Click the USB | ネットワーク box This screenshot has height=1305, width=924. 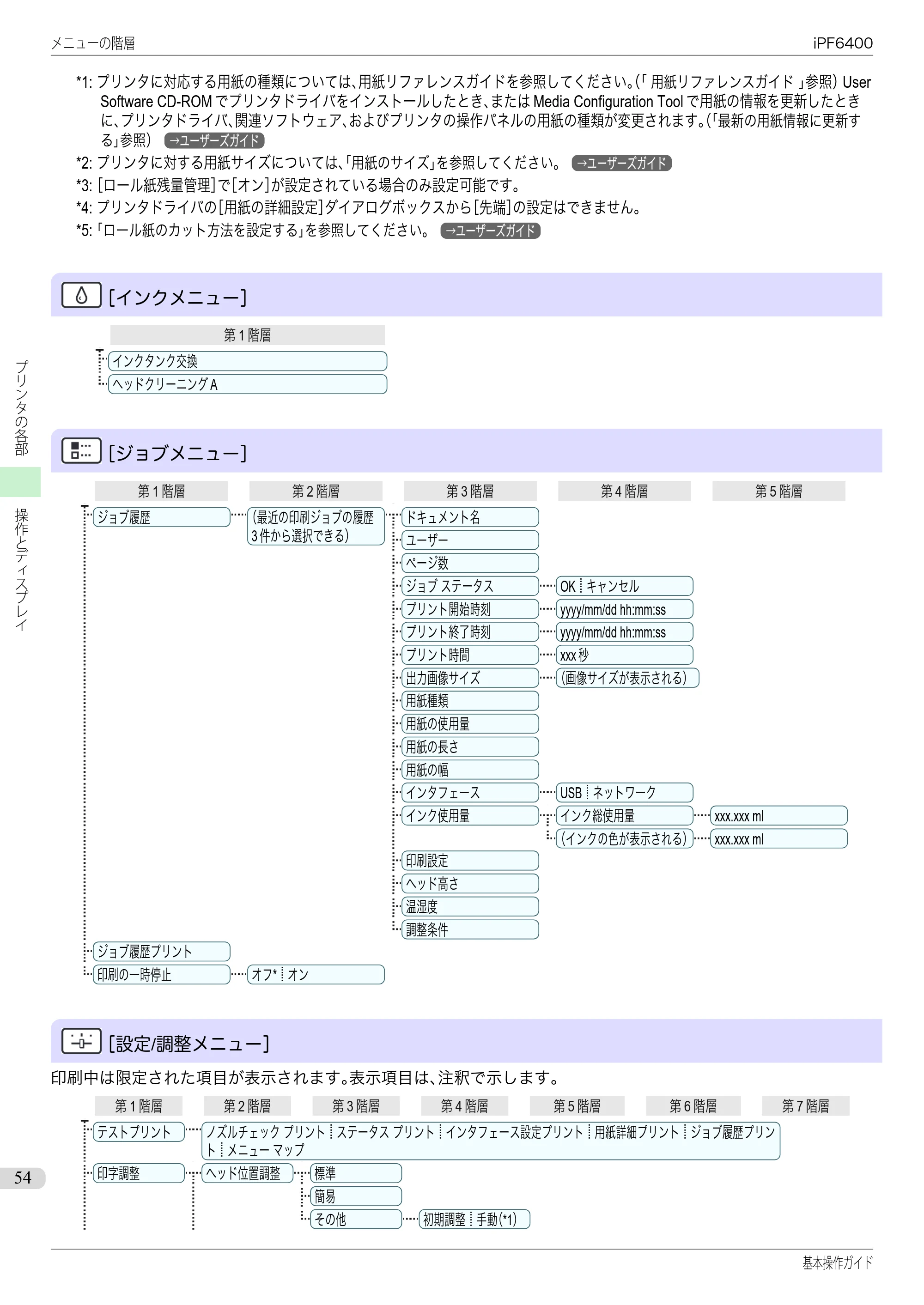pos(624,792)
